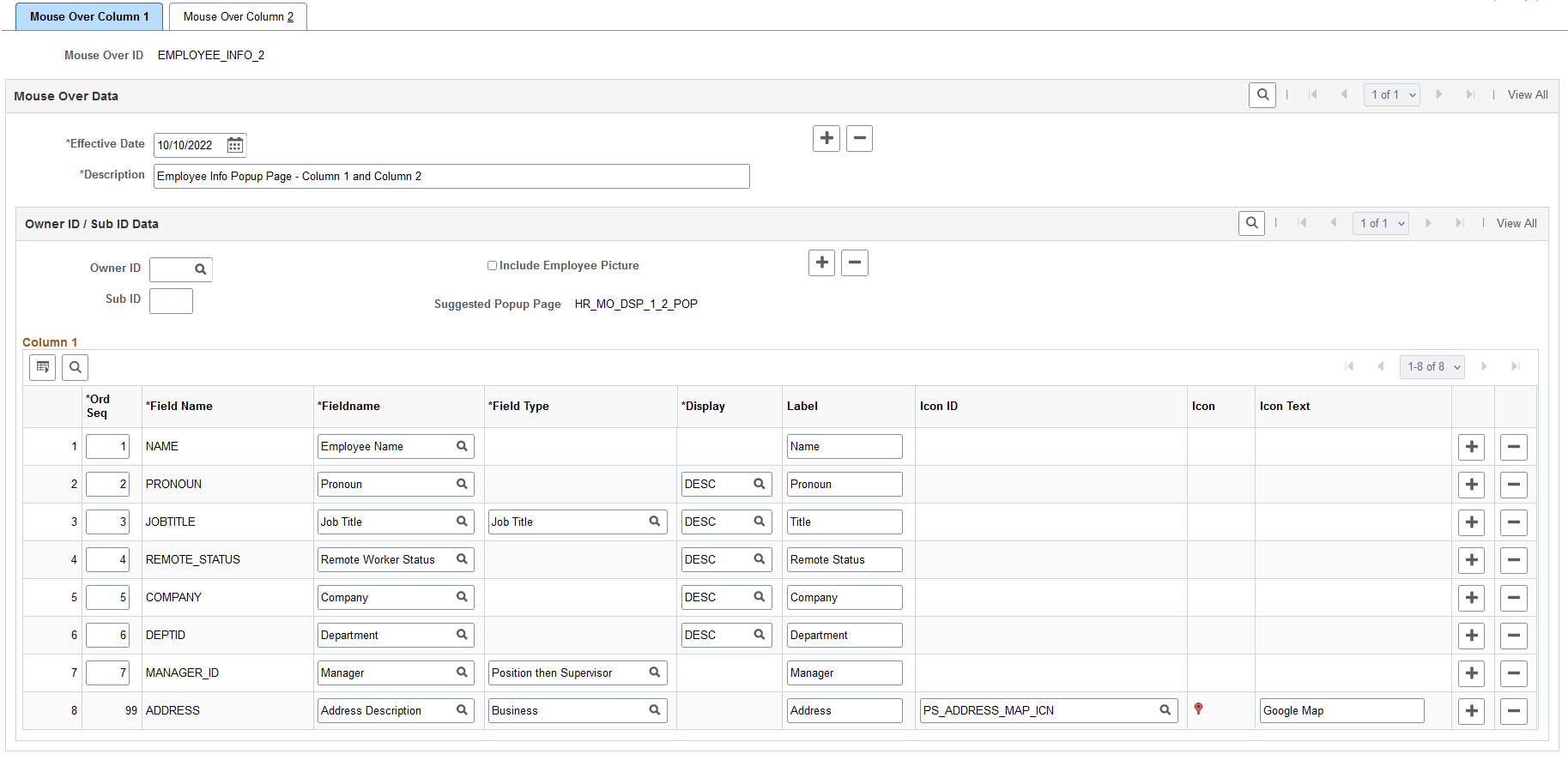Delete the Owner ID / Sub ID row
Screen dimensions: 1568x760
coord(855,262)
